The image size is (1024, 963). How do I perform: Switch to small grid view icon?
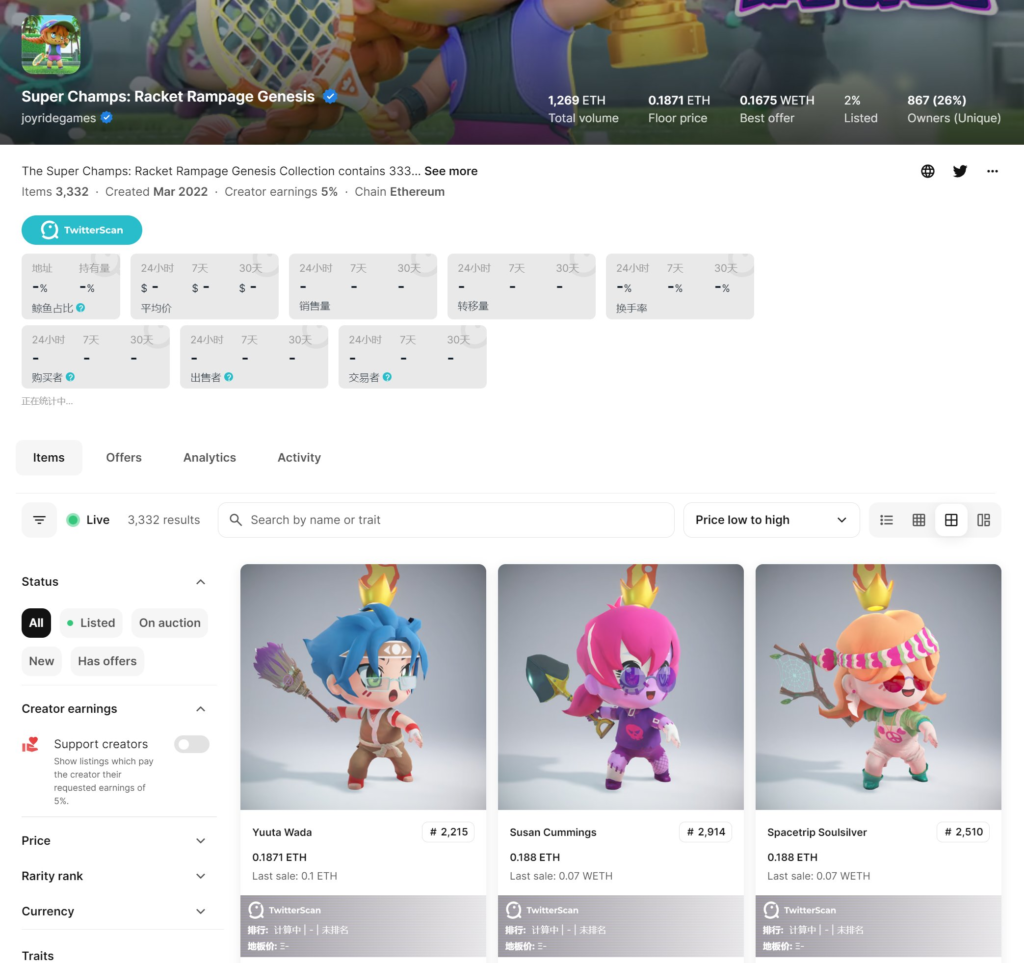[919, 520]
